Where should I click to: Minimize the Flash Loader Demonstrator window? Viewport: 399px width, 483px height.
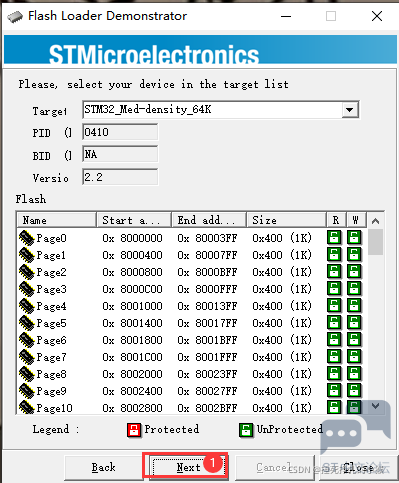286,16
